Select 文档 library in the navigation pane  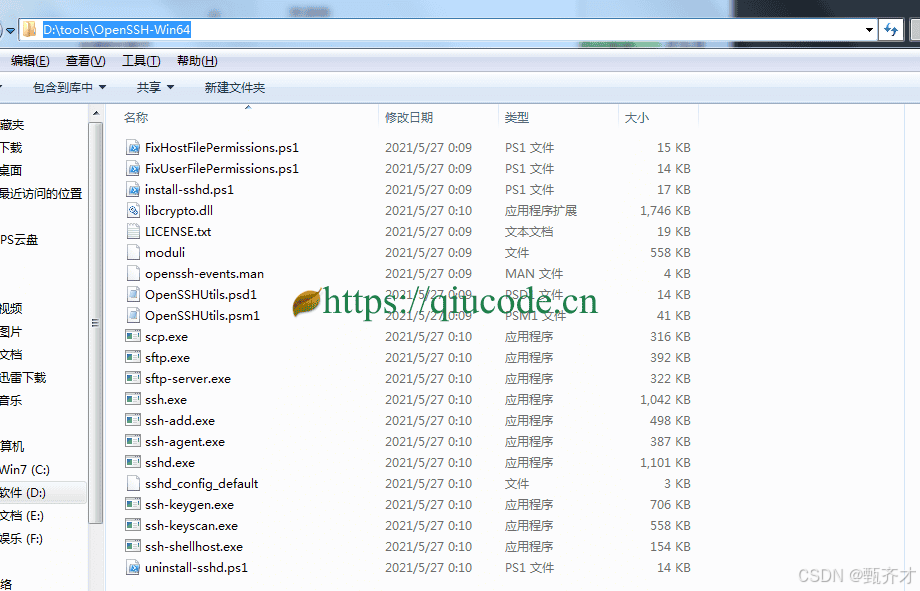[x=11, y=354]
